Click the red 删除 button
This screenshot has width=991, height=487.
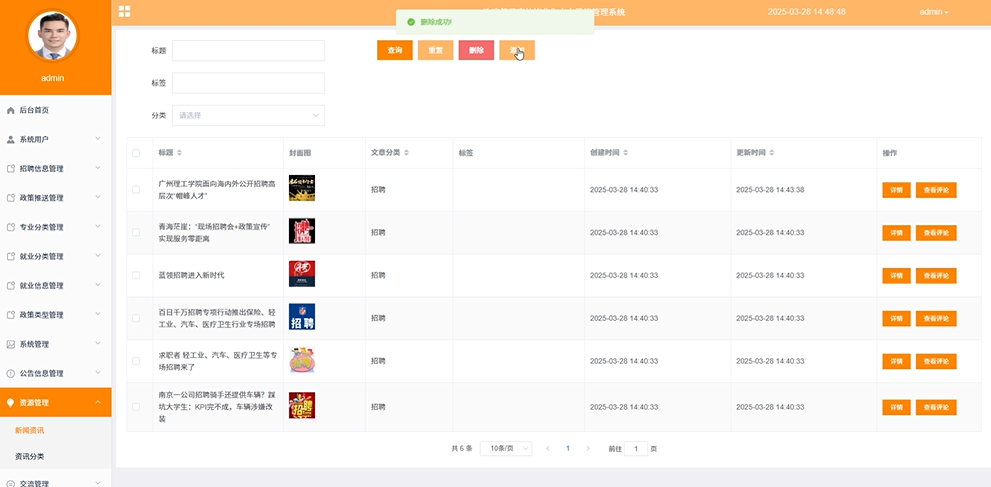coord(476,50)
